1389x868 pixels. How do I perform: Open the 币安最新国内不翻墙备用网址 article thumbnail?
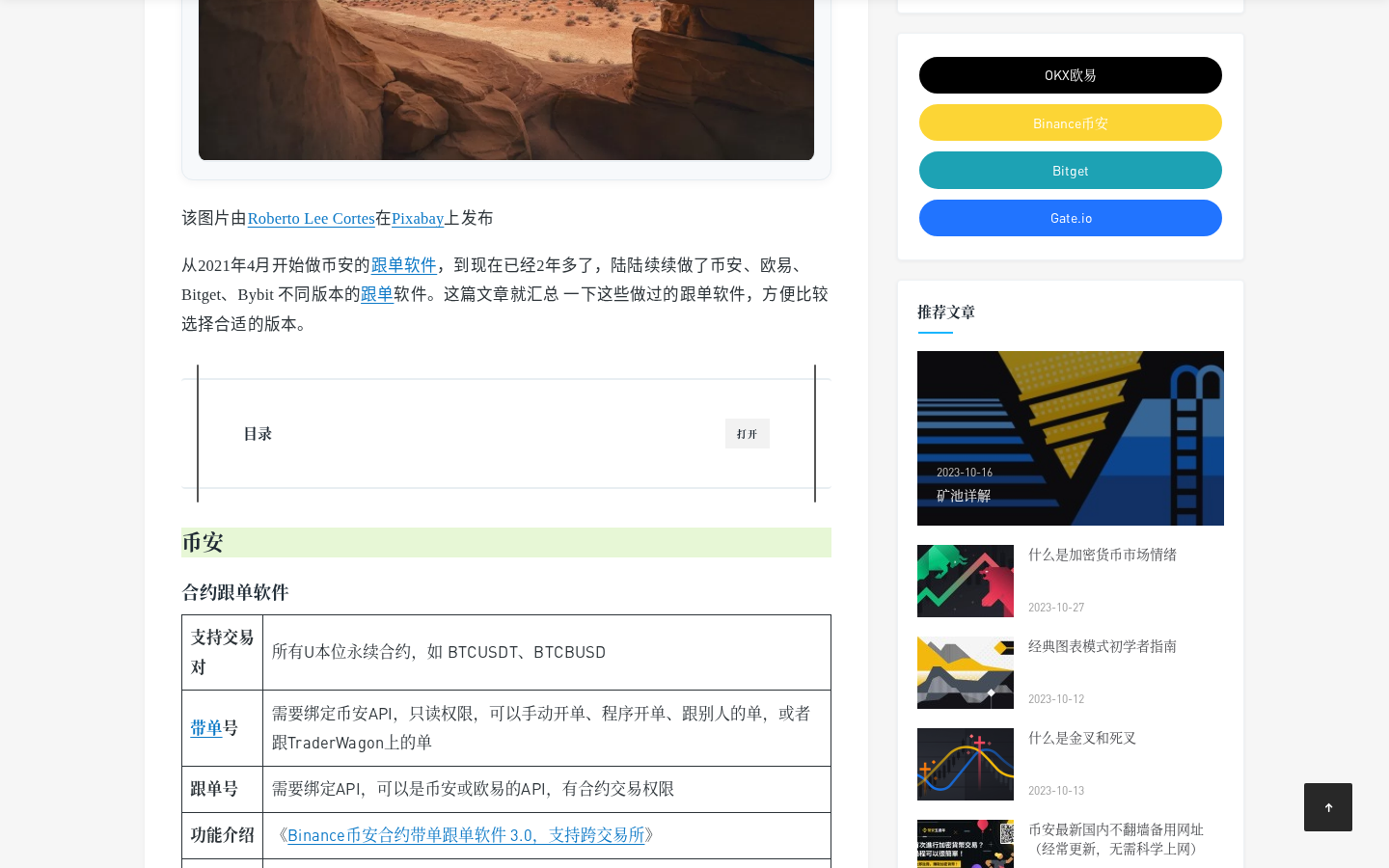point(966,844)
